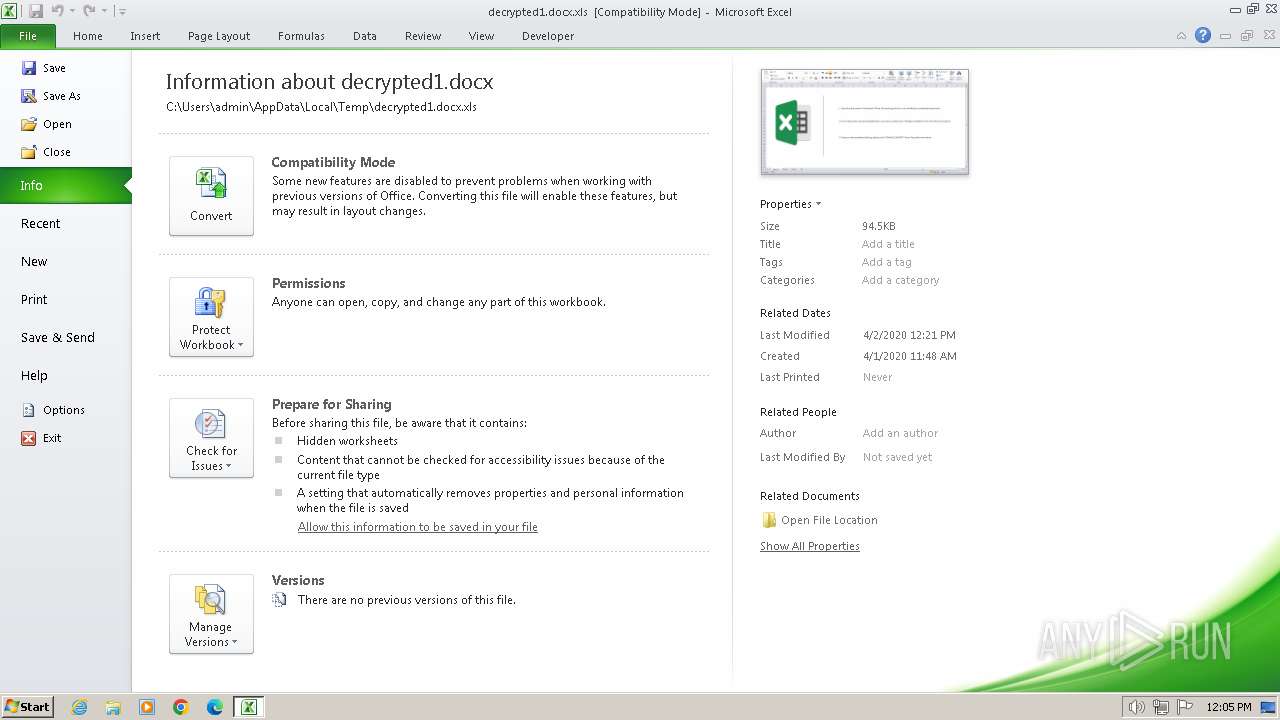Click the Undo arrow in the title bar

point(57,11)
